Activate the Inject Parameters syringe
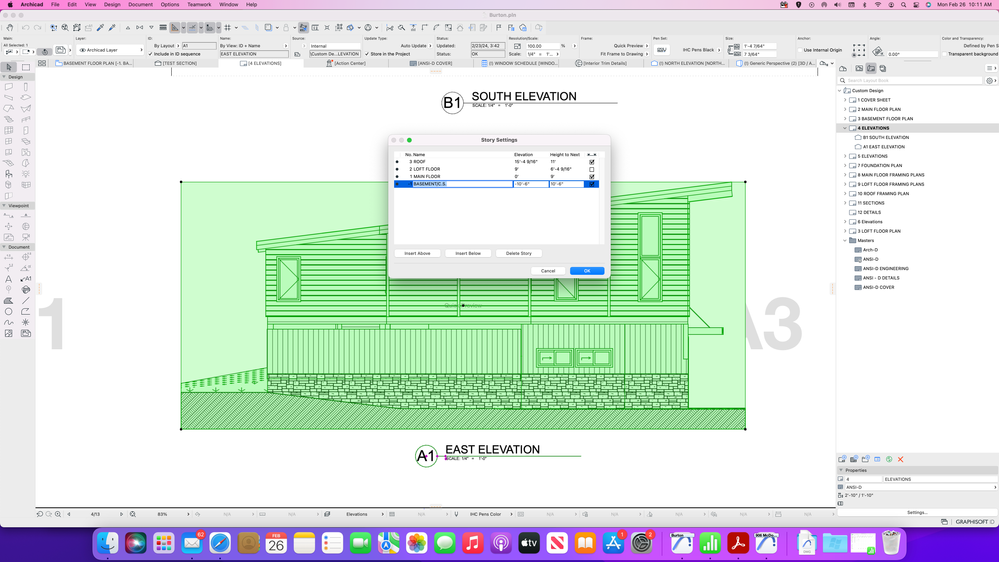The image size is (999, 562). [x=112, y=27]
